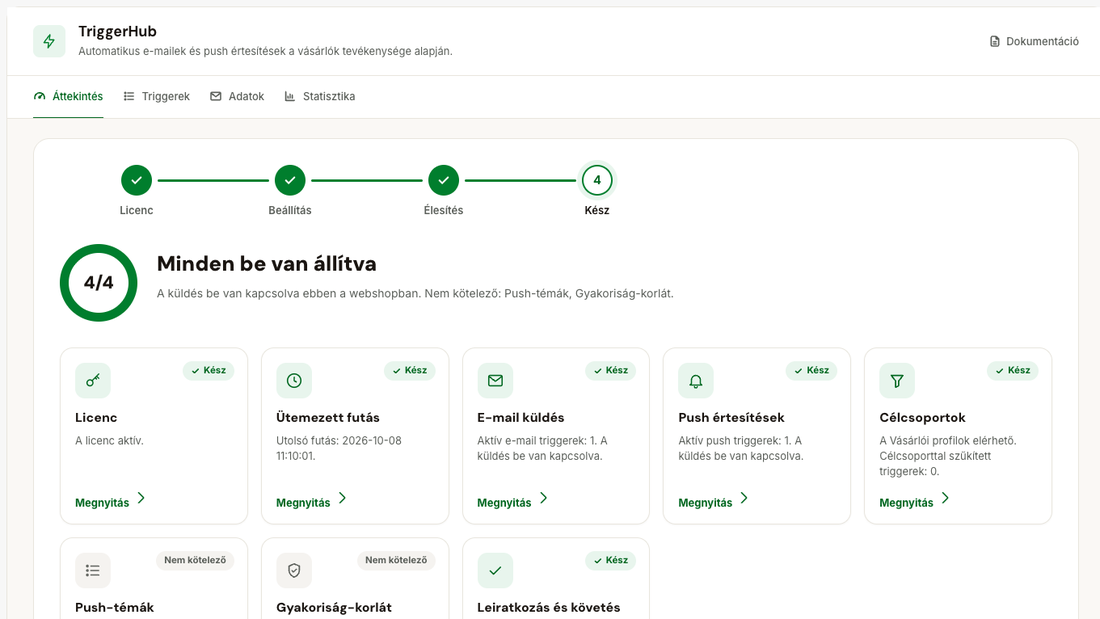Open Megnyitás link on Licenc card
The image size is (1100, 619).
(x=110, y=501)
